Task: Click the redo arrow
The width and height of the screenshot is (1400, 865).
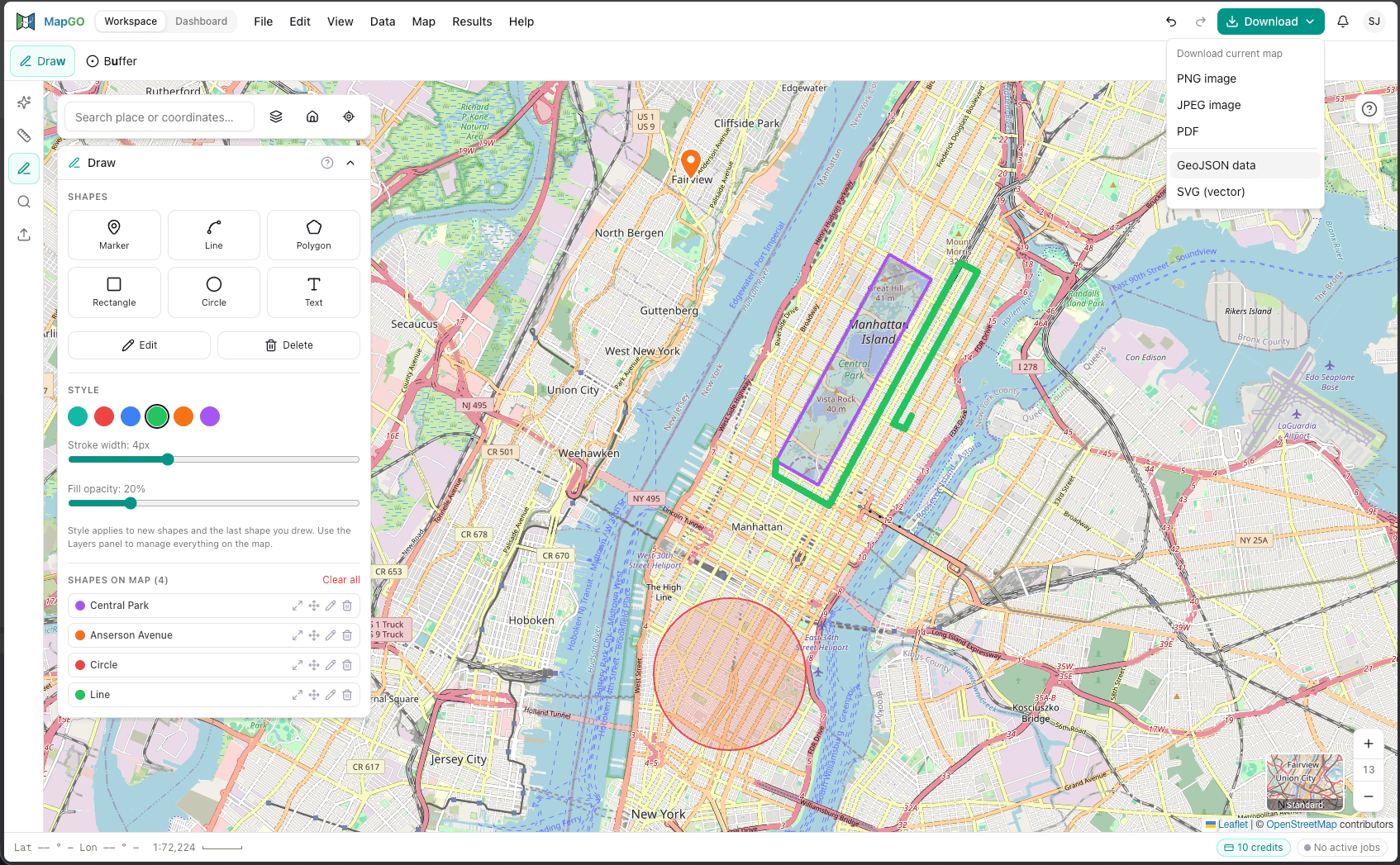Action: tap(1201, 21)
